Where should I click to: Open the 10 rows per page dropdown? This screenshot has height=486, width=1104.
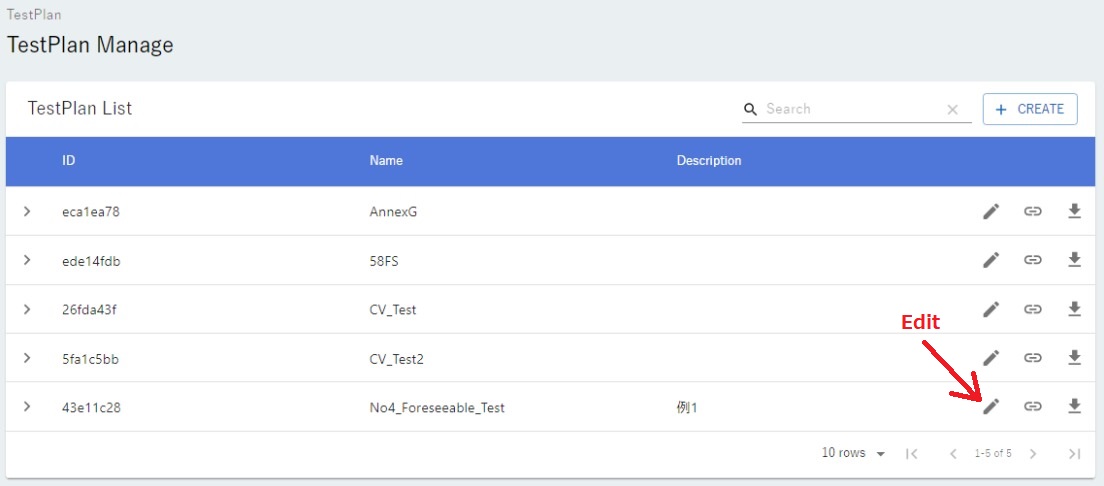[x=853, y=453]
